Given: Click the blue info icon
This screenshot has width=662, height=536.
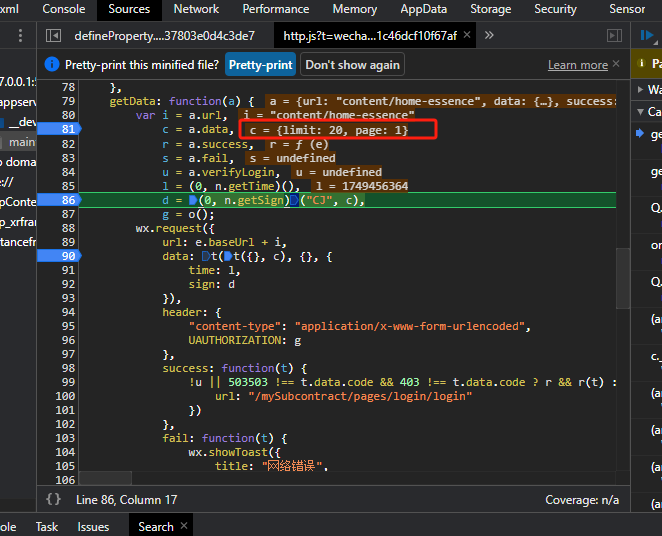Looking at the screenshot, I should [x=52, y=65].
